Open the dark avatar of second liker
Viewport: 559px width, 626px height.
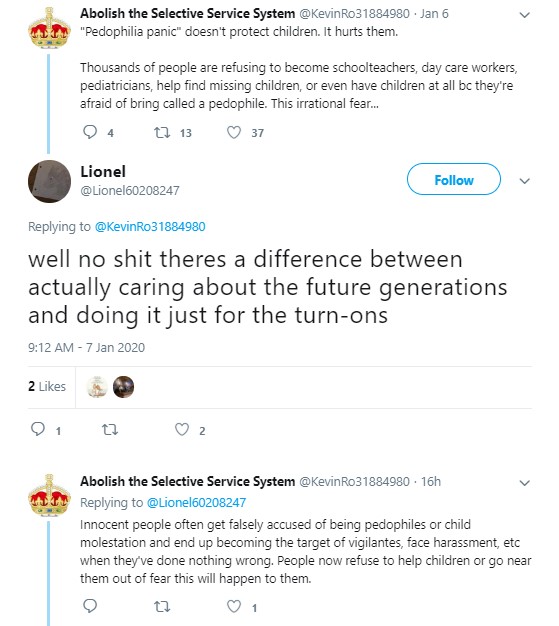(123, 387)
